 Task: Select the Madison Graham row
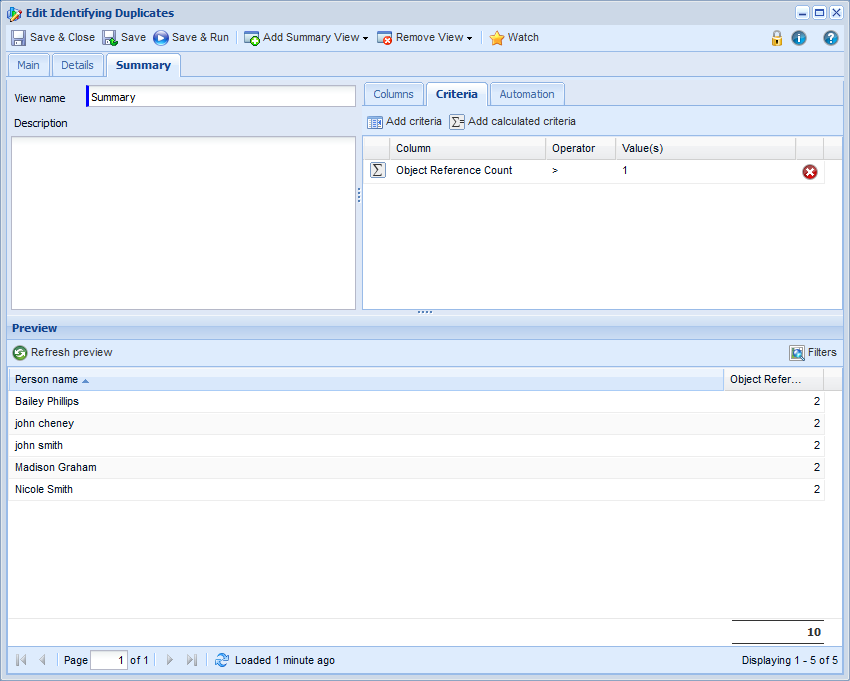[416, 467]
